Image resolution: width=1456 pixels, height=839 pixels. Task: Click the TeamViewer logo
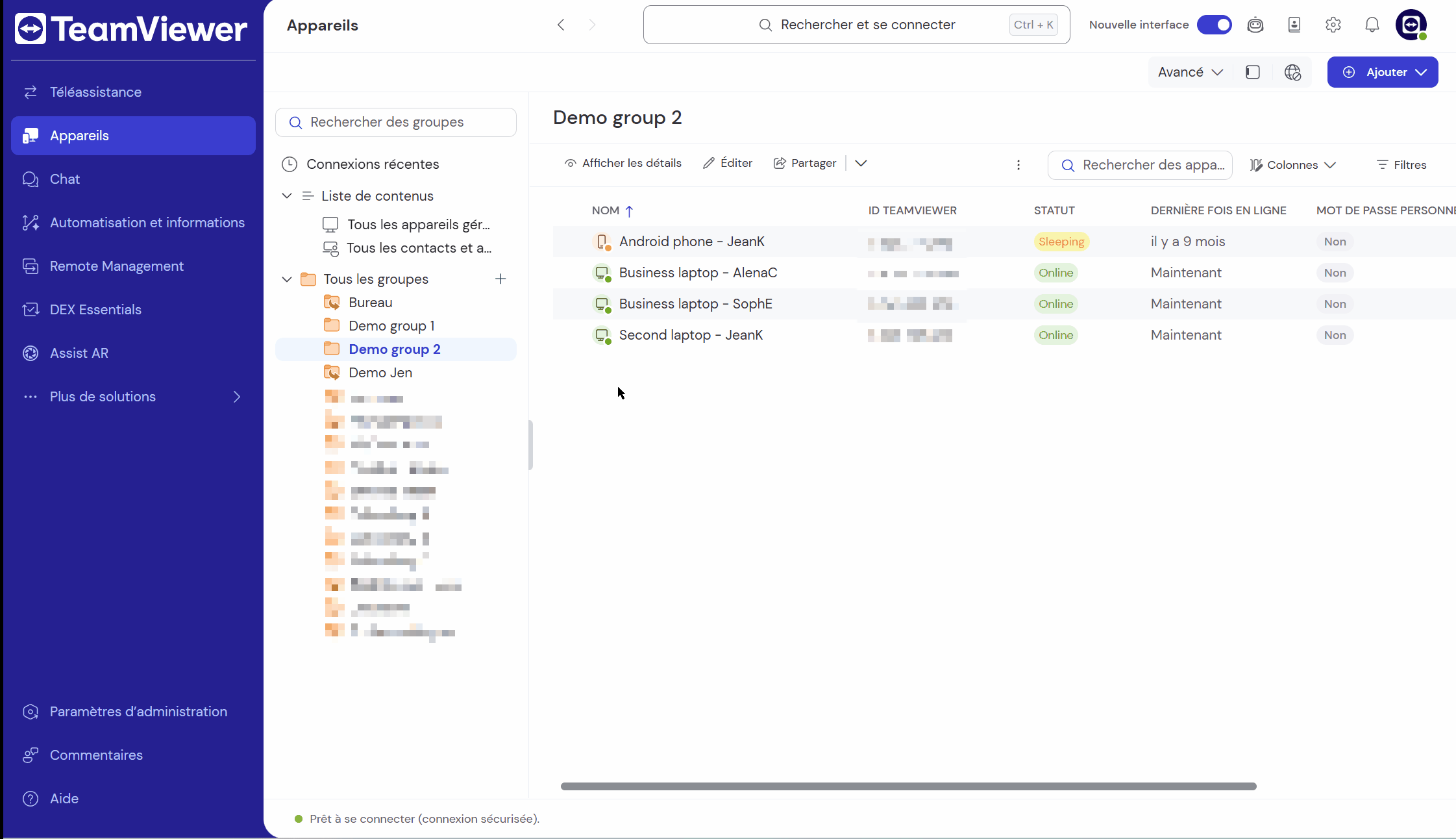[130, 29]
